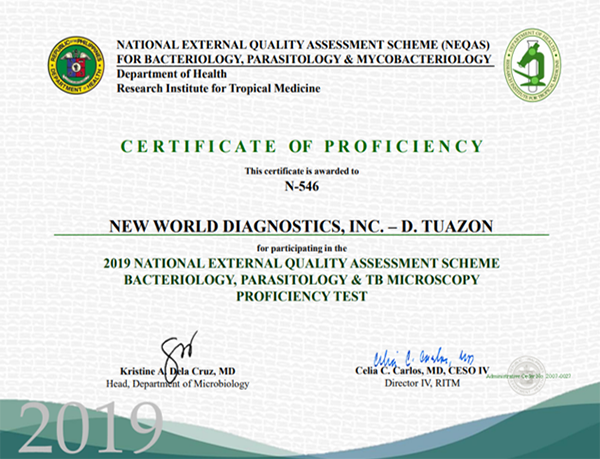Select the code 'N-546'
Screen dimensions: 600x459
tap(302, 186)
